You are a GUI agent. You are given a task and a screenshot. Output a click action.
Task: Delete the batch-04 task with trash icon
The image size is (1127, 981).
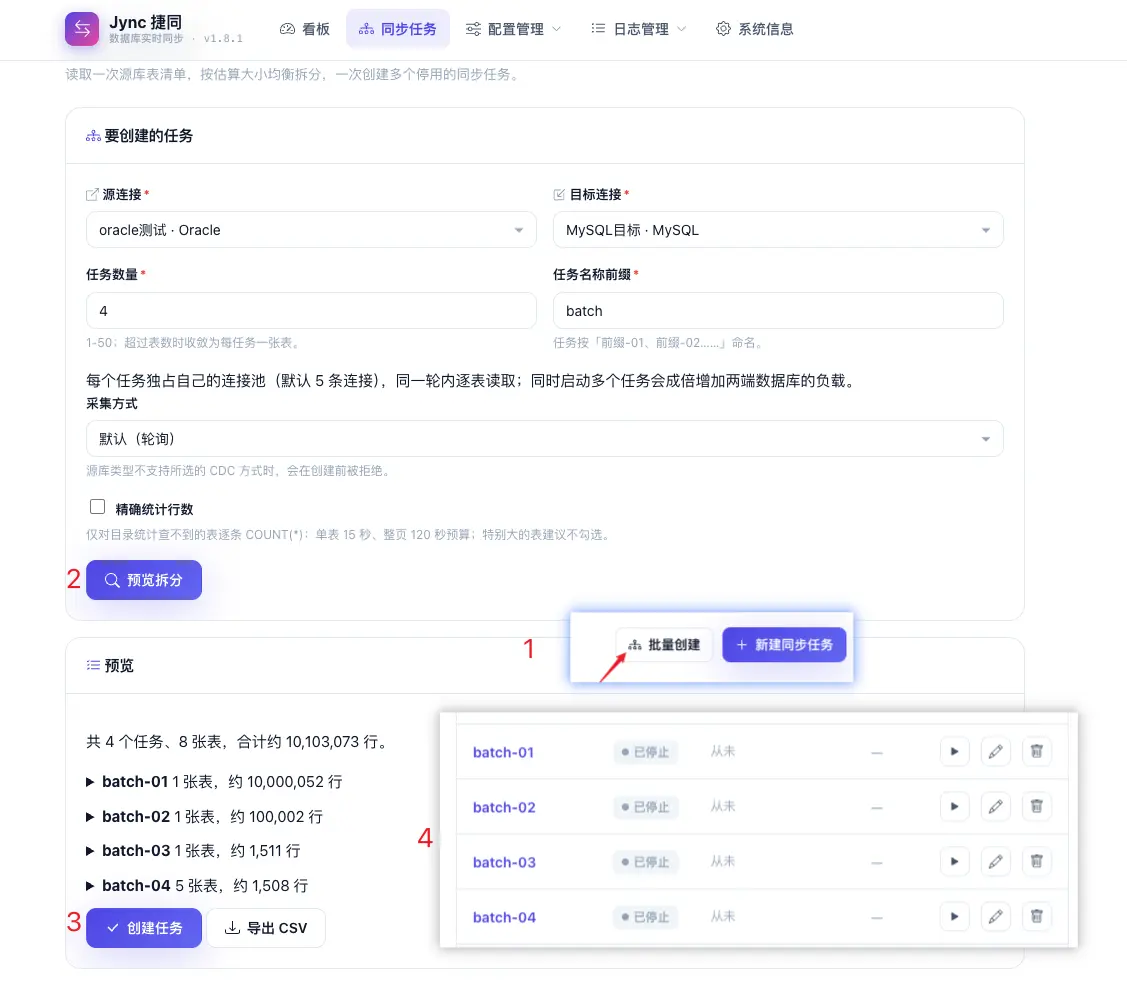[x=1036, y=916]
